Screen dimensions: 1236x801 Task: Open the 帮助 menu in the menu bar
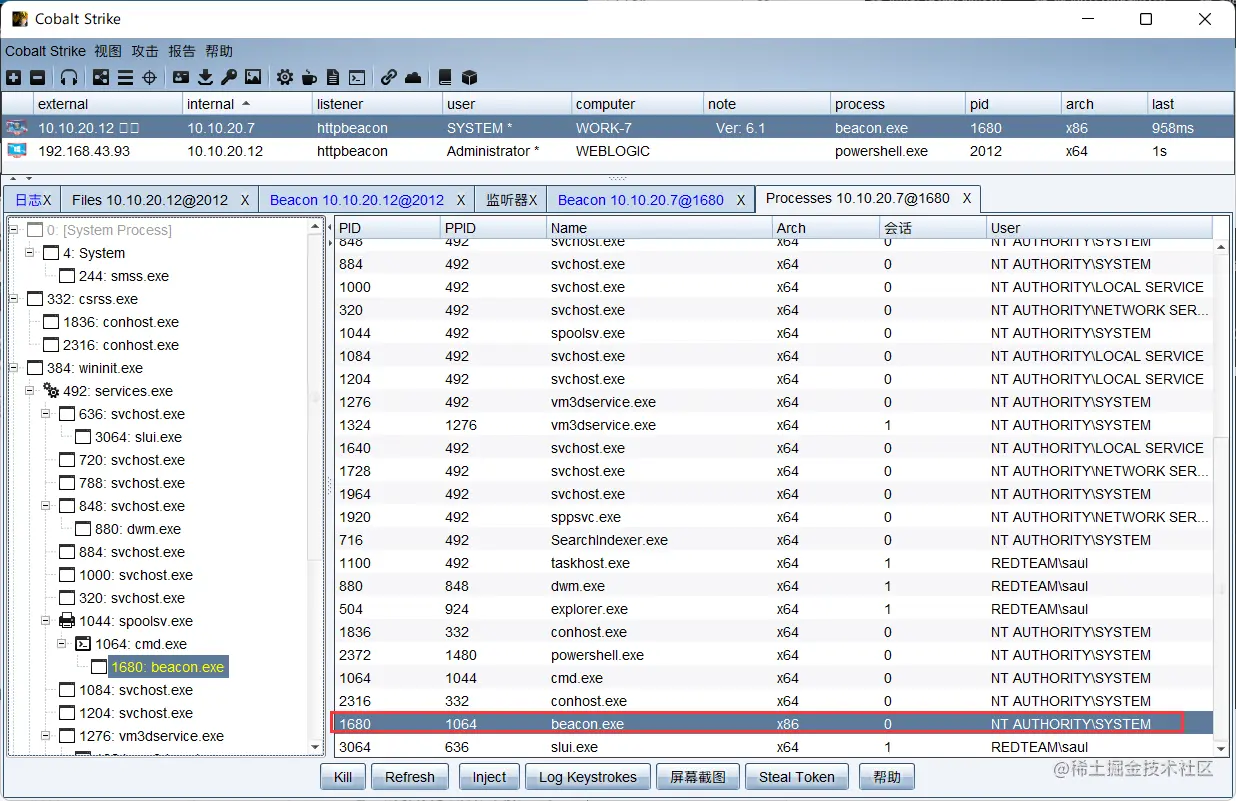(x=219, y=51)
